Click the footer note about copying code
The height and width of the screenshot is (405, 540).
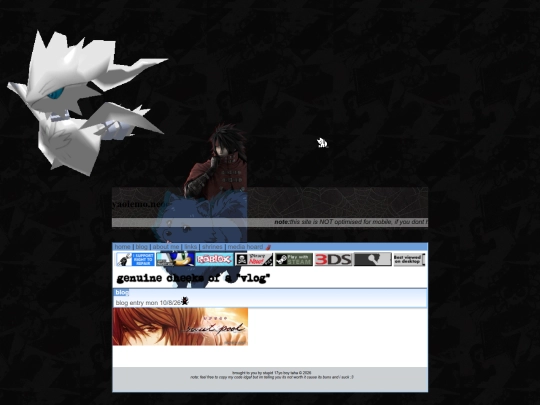tap(272, 377)
